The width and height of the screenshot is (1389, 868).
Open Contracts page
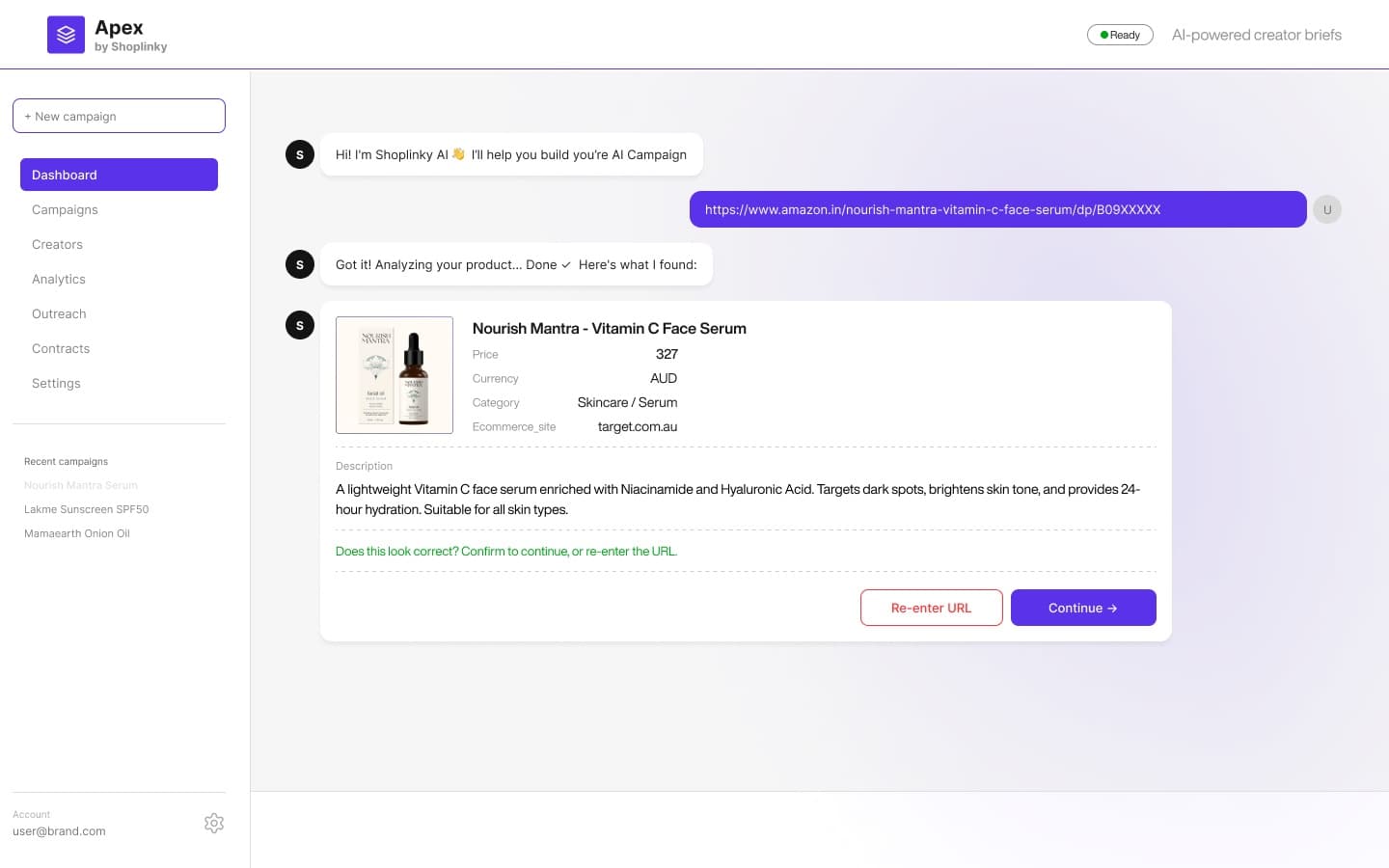(x=61, y=348)
